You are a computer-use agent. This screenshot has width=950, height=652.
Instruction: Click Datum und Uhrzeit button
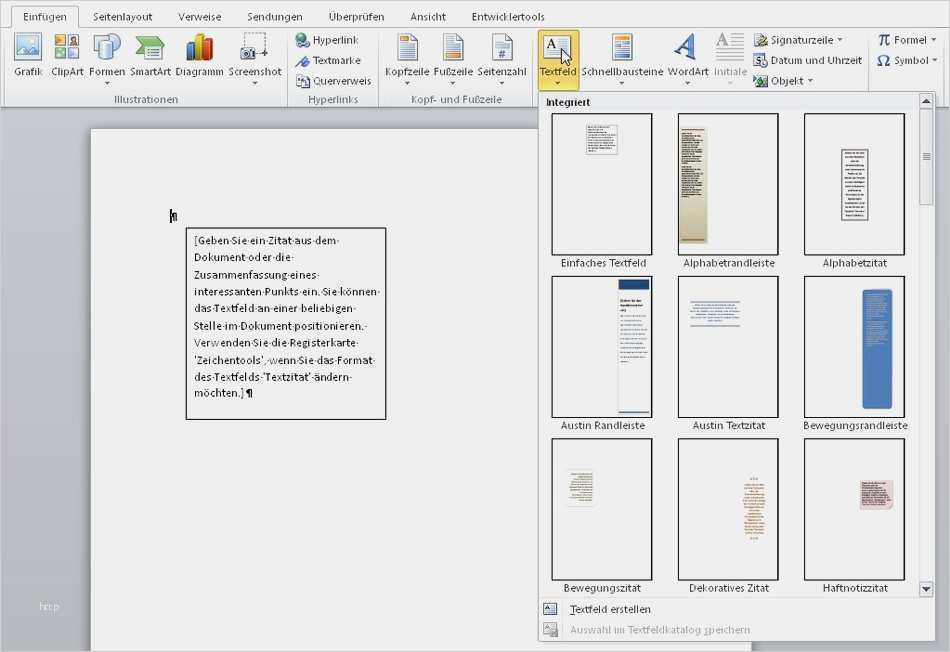point(808,61)
